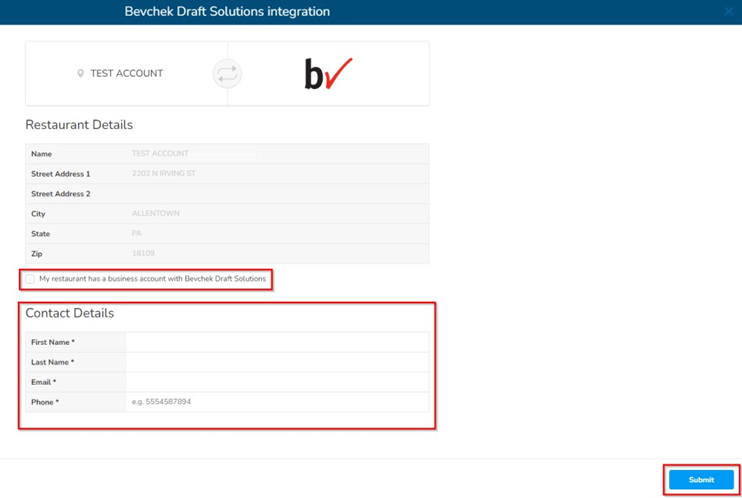Click the empty Street Address 2 field
Image resolution: width=742 pixels, height=498 pixels.
(x=277, y=194)
